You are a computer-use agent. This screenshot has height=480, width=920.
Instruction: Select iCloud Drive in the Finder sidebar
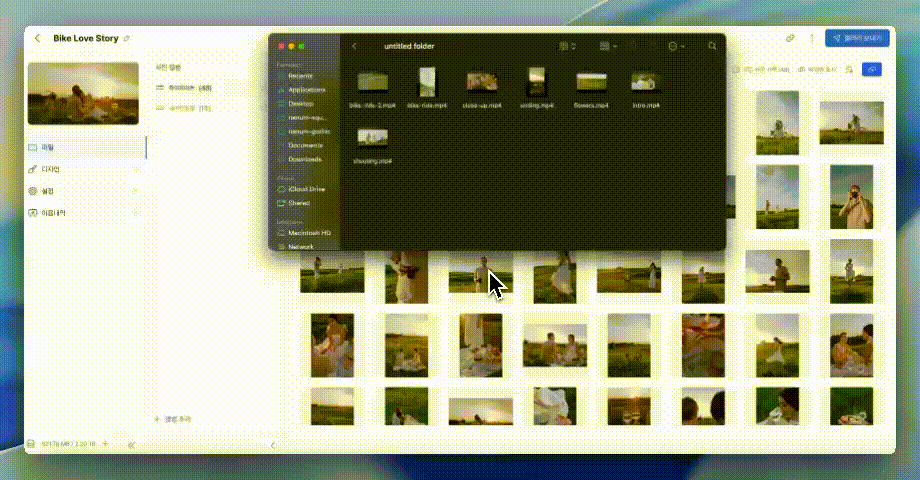click(306, 188)
